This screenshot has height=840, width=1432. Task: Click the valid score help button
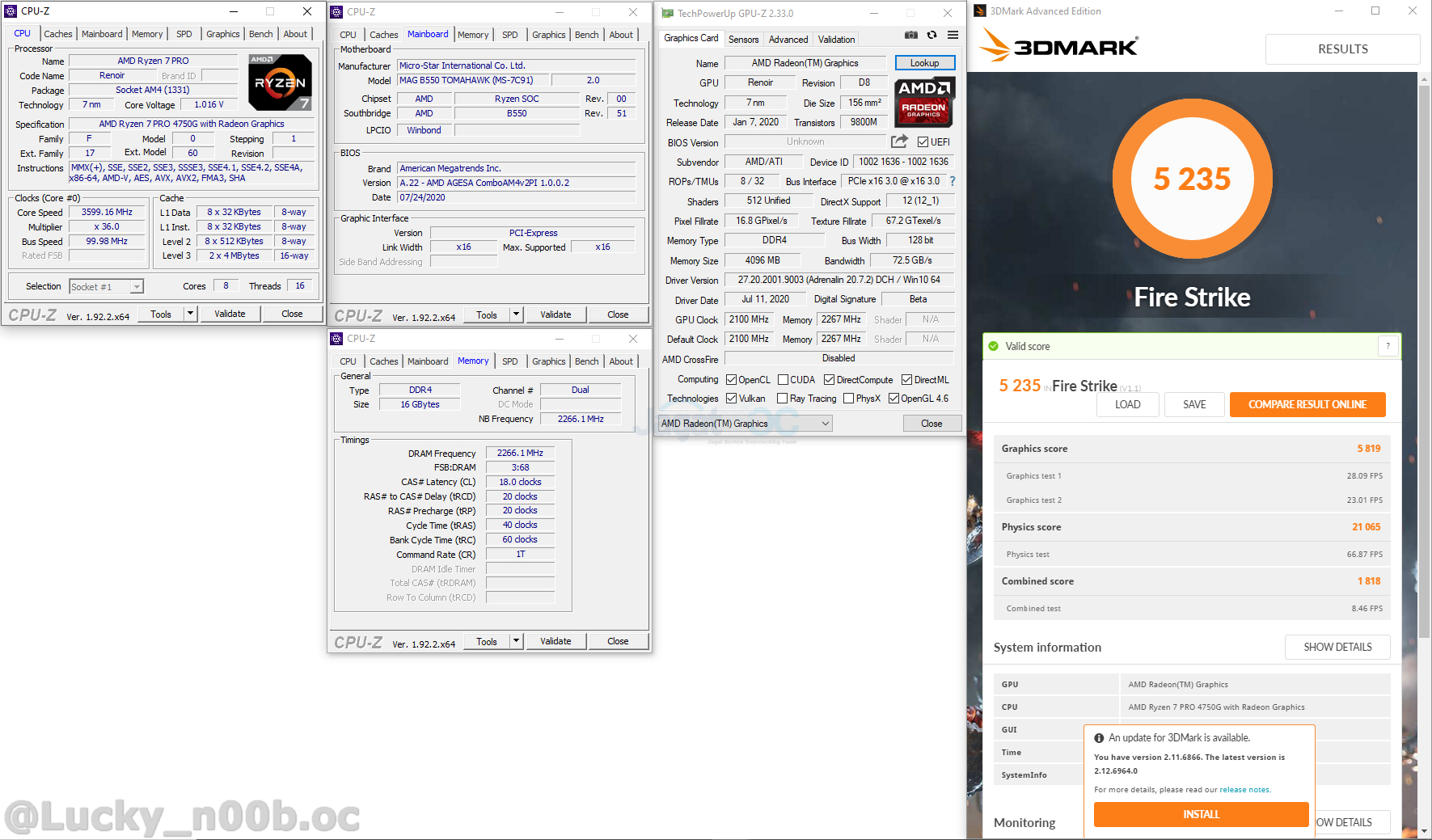click(x=1388, y=346)
